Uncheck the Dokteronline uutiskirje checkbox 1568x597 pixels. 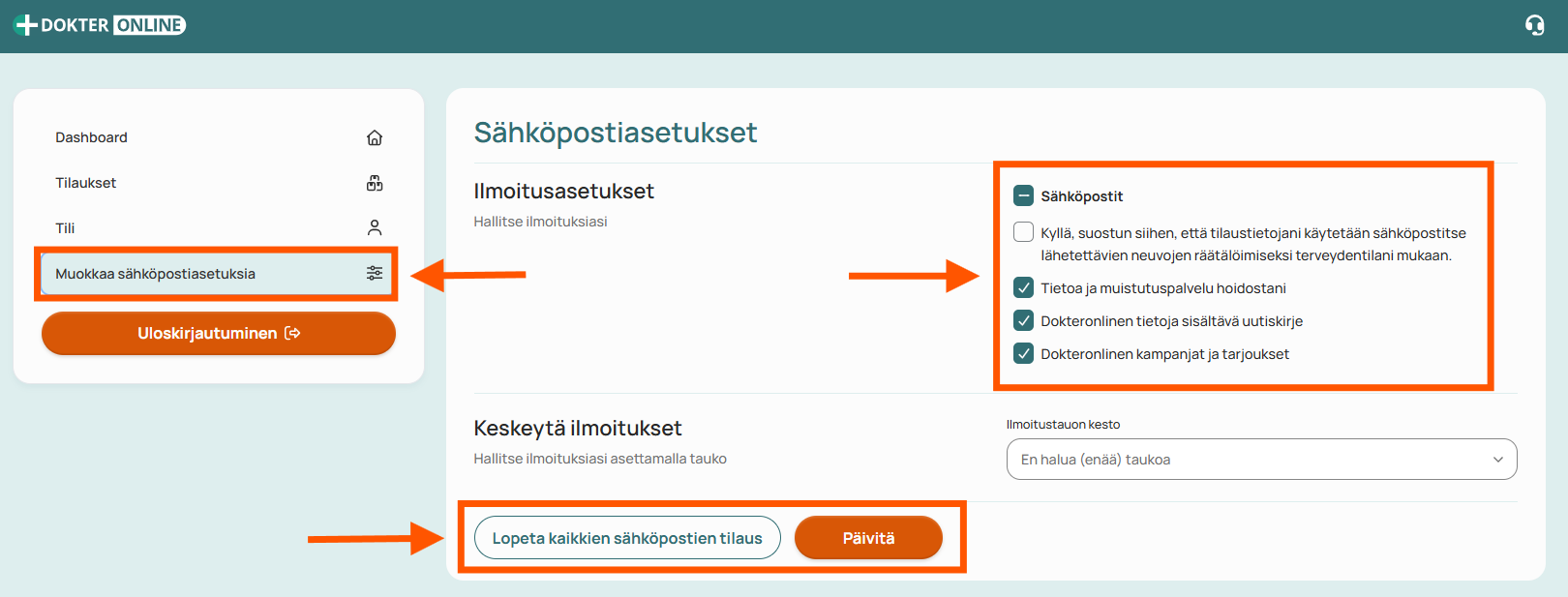1023,320
